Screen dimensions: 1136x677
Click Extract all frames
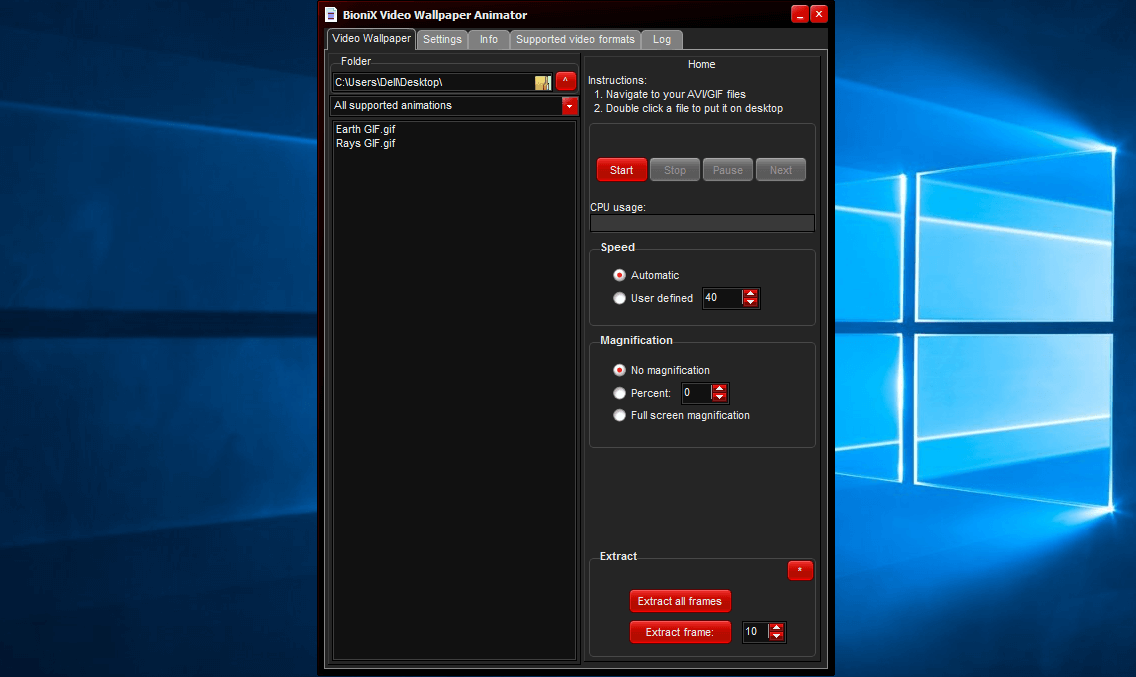680,601
